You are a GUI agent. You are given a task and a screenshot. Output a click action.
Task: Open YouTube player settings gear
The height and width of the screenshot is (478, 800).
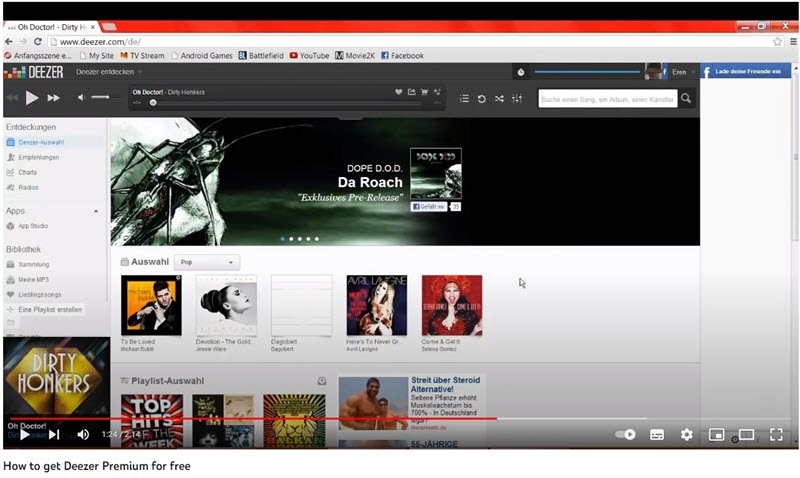(x=686, y=434)
